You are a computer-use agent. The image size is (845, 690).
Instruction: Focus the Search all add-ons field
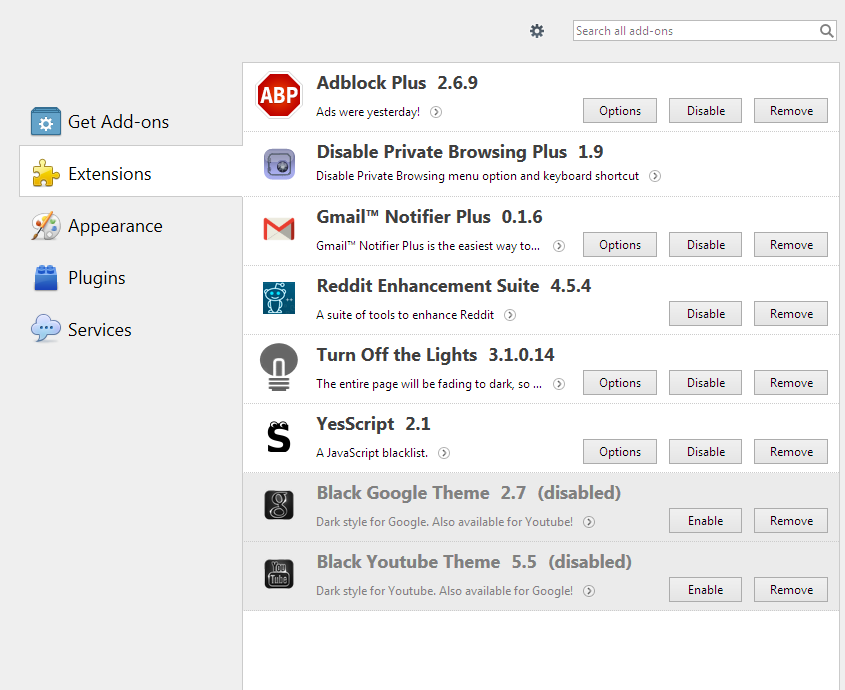pos(696,31)
